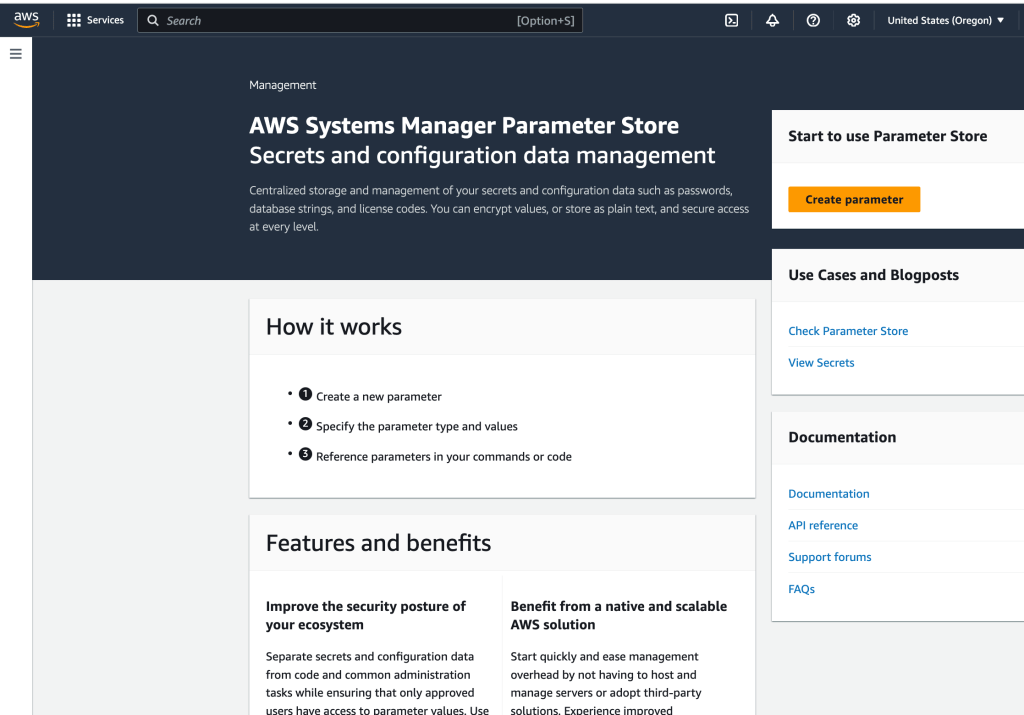Image resolution: width=1024 pixels, height=715 pixels.
Task: Open the API reference link
Action: point(822,525)
